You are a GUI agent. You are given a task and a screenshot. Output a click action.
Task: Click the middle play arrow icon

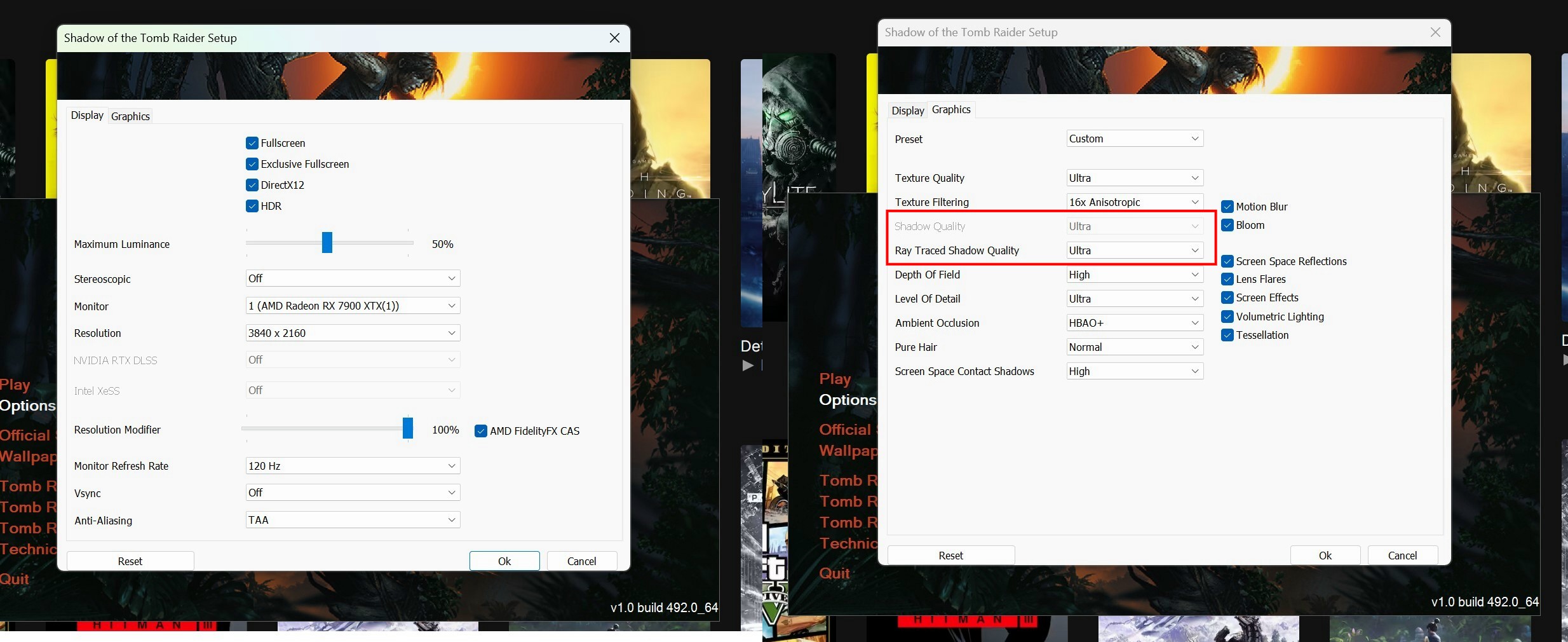tap(748, 365)
